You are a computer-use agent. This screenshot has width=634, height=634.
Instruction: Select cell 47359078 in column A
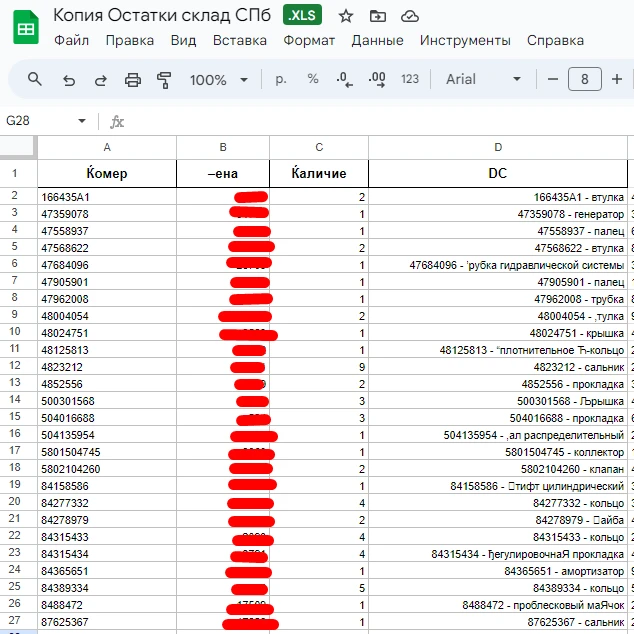coord(107,213)
